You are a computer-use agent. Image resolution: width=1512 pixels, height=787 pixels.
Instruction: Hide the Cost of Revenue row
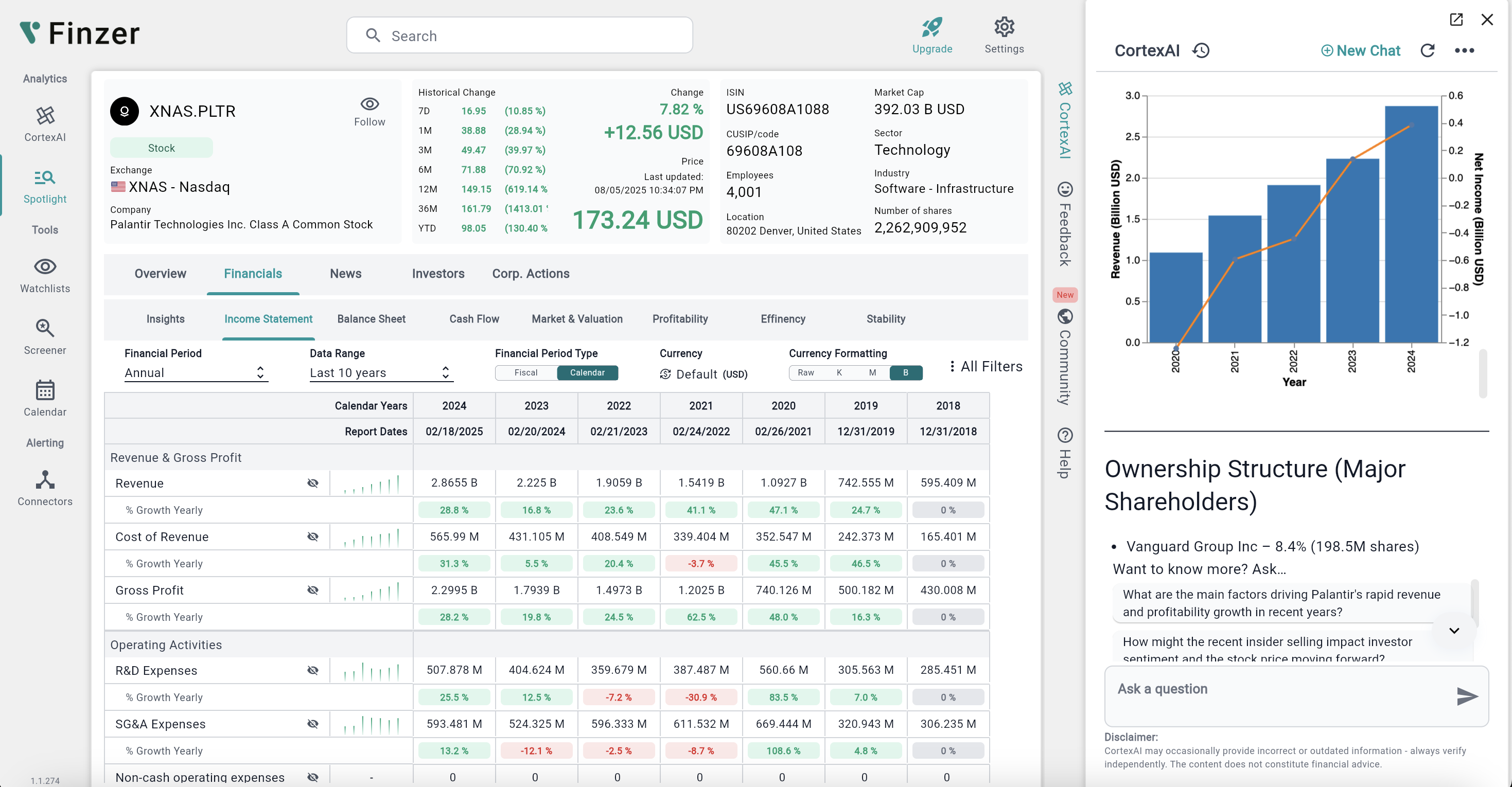tap(313, 536)
